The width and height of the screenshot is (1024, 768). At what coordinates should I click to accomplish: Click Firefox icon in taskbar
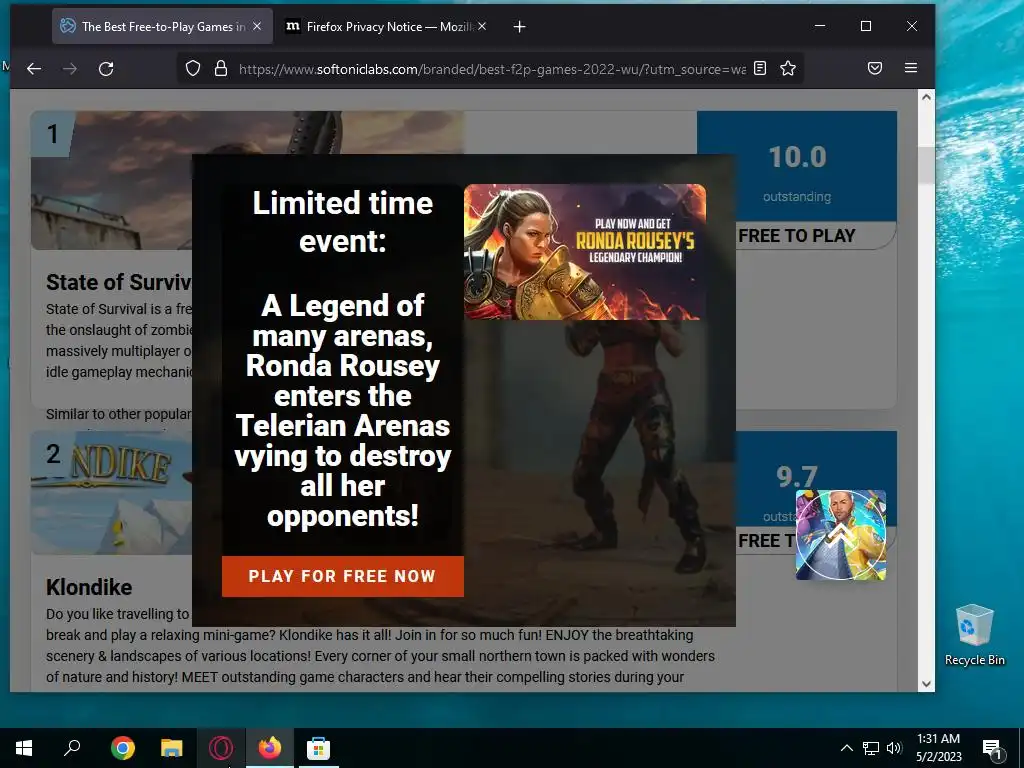pyautogui.click(x=270, y=748)
